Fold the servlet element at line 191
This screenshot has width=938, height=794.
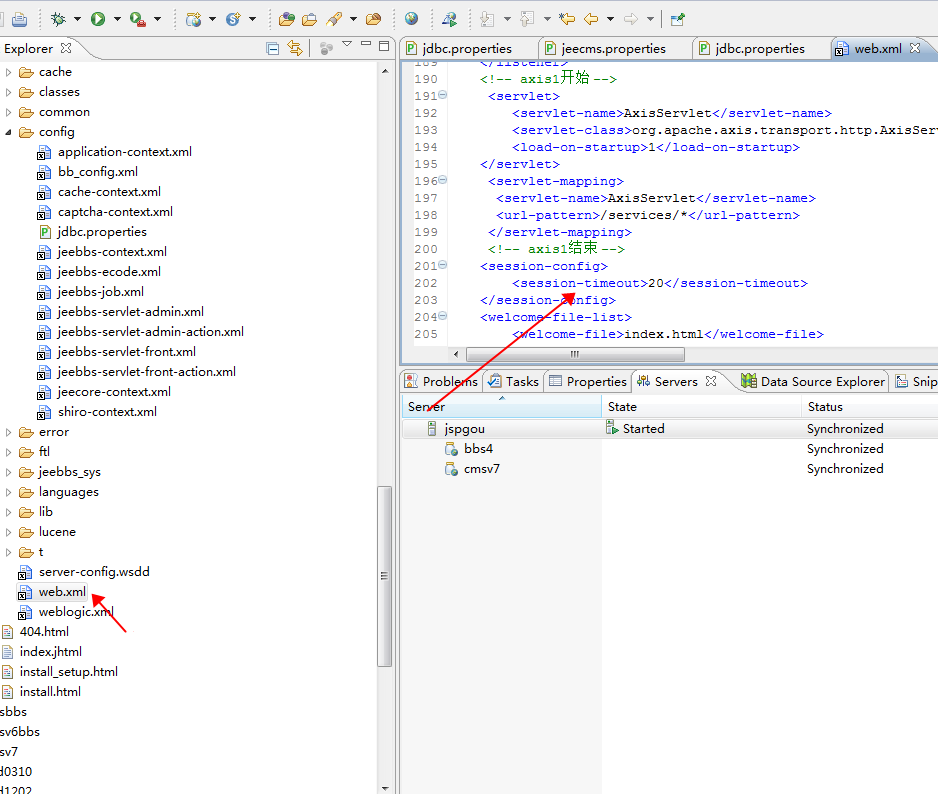coord(443,96)
